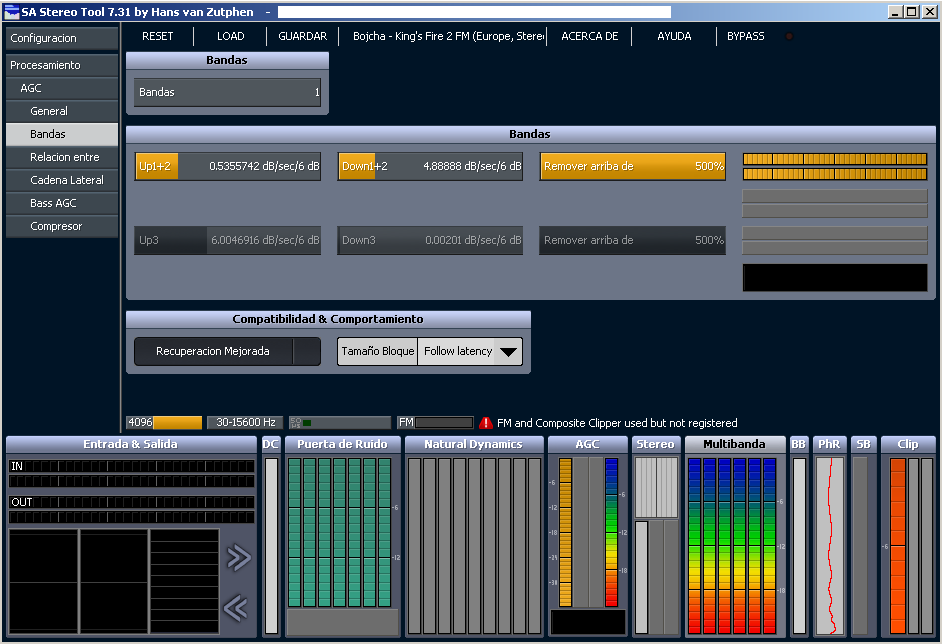Click the LOAD button

231,36
